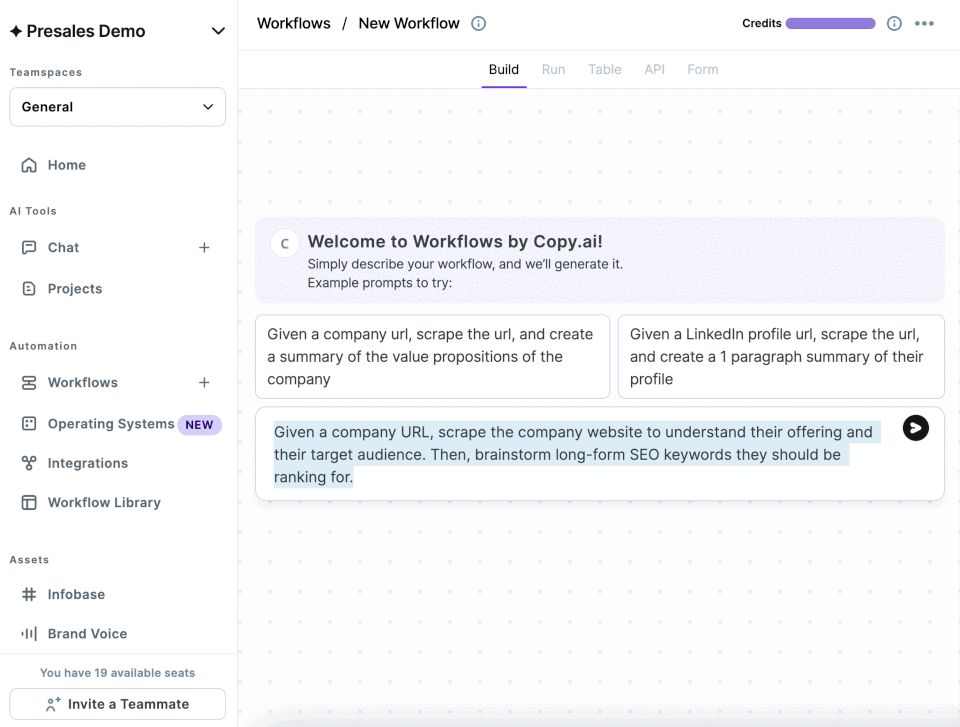960x727 pixels.
Task: Open Operating Systems section
Action: (x=111, y=424)
